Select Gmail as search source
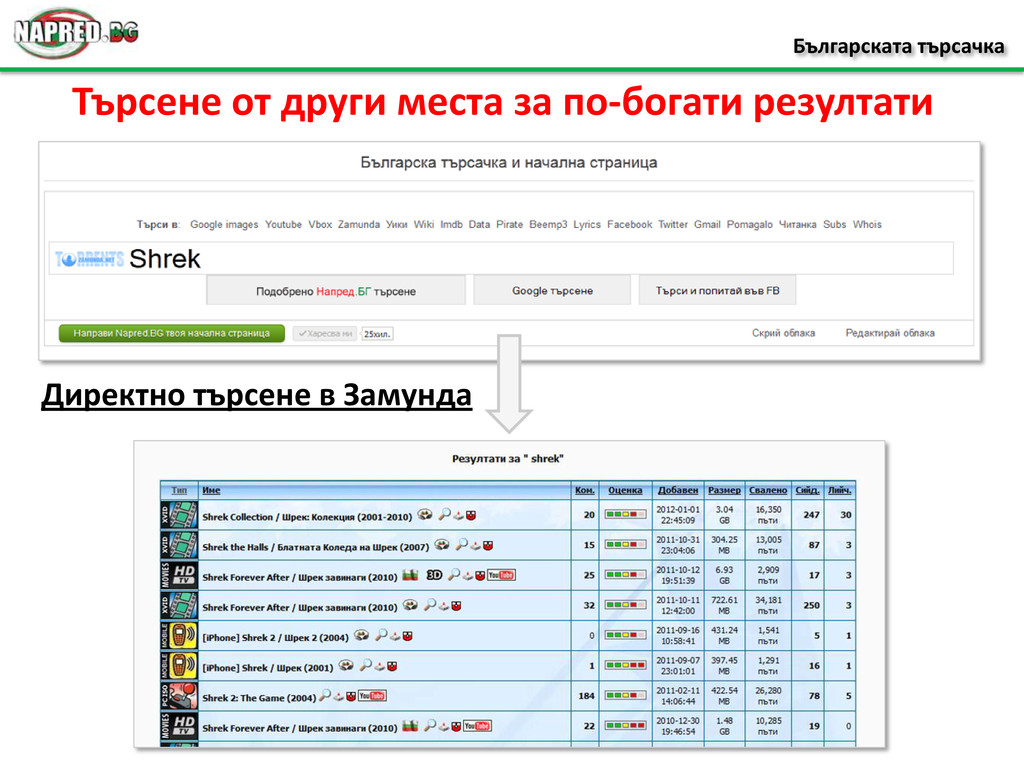Image resolution: width=1024 pixels, height=768 pixels. (707, 225)
